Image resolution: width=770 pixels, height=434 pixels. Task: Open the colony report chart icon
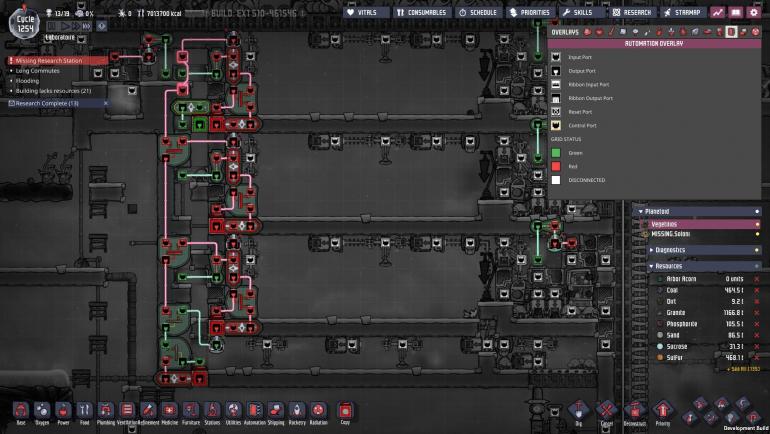[x=717, y=13]
